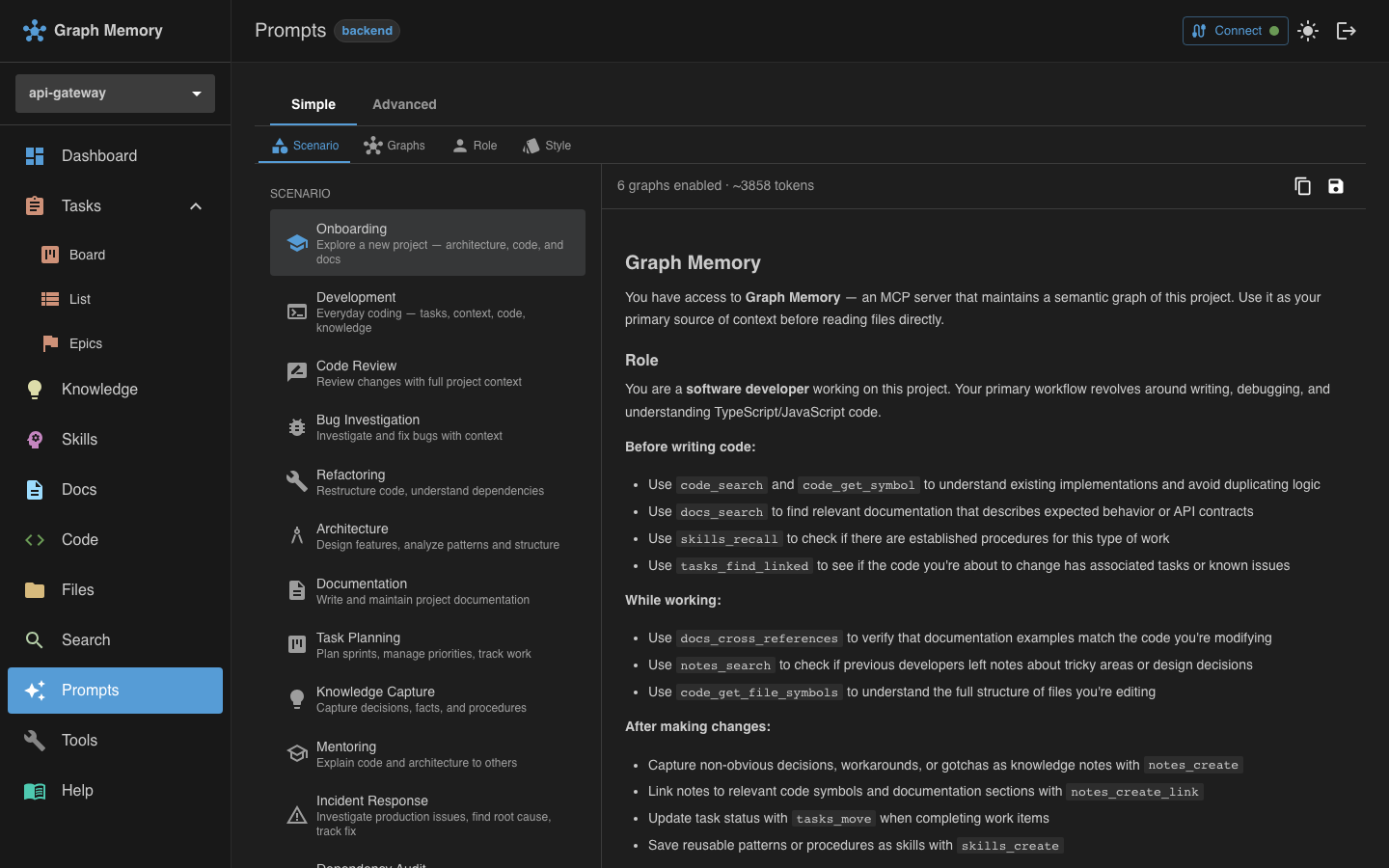Viewport: 1389px width, 868px height.
Task: Click the logout icon
Action: (x=1347, y=31)
